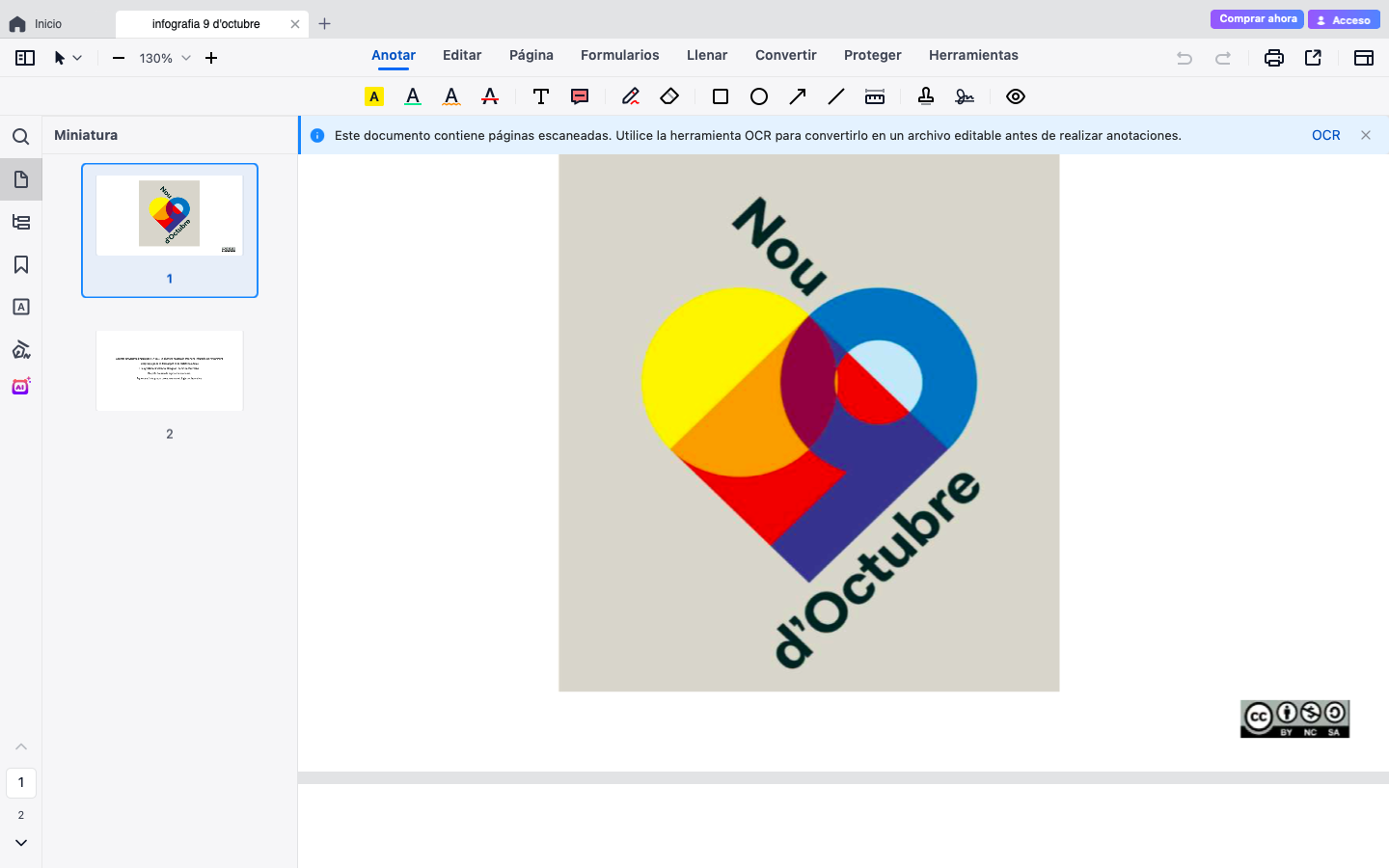Viewport: 1389px width, 868px height.
Task: Toggle annotation visibility eye icon
Action: click(1016, 96)
